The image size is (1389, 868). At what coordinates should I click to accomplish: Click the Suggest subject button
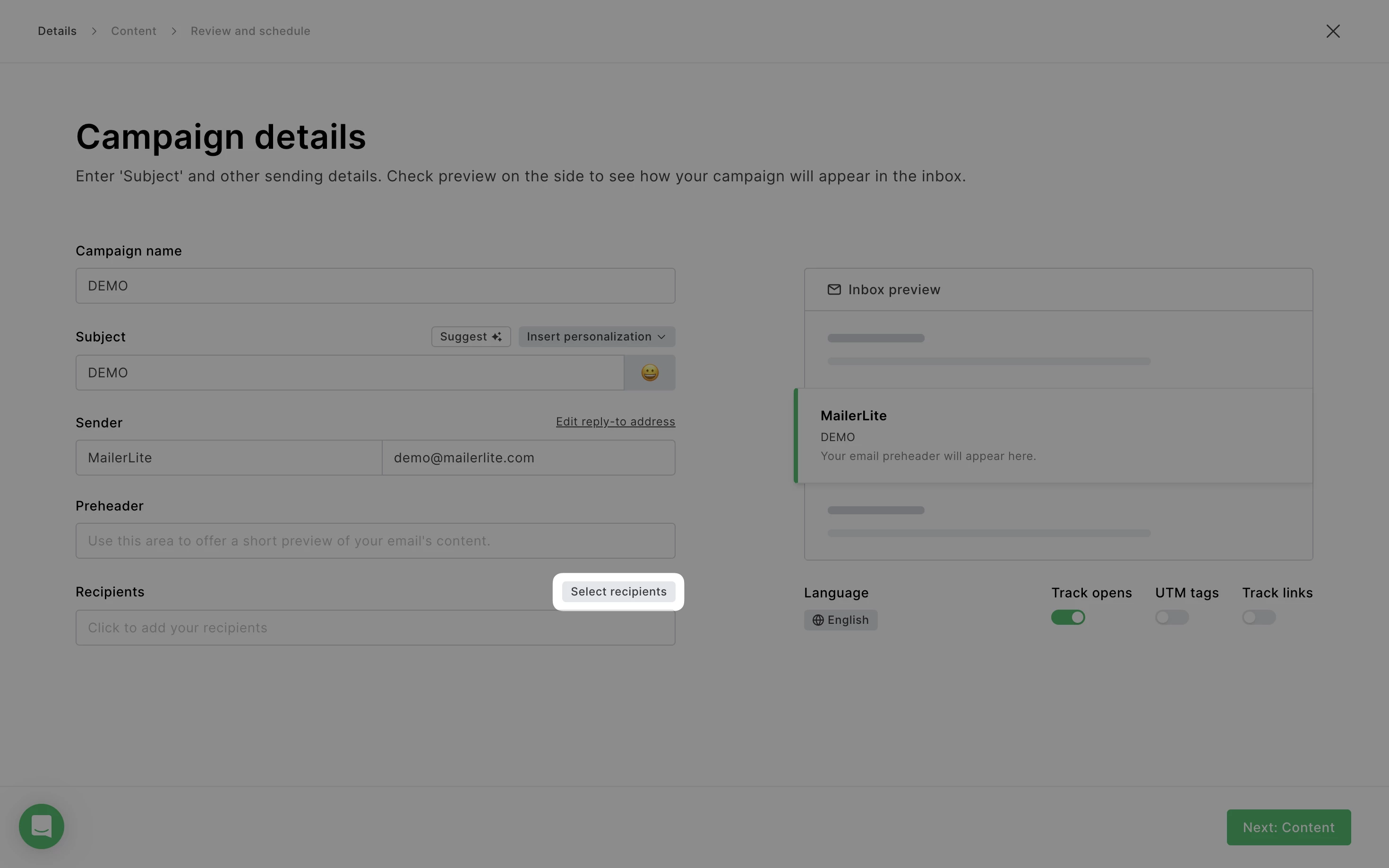470,337
